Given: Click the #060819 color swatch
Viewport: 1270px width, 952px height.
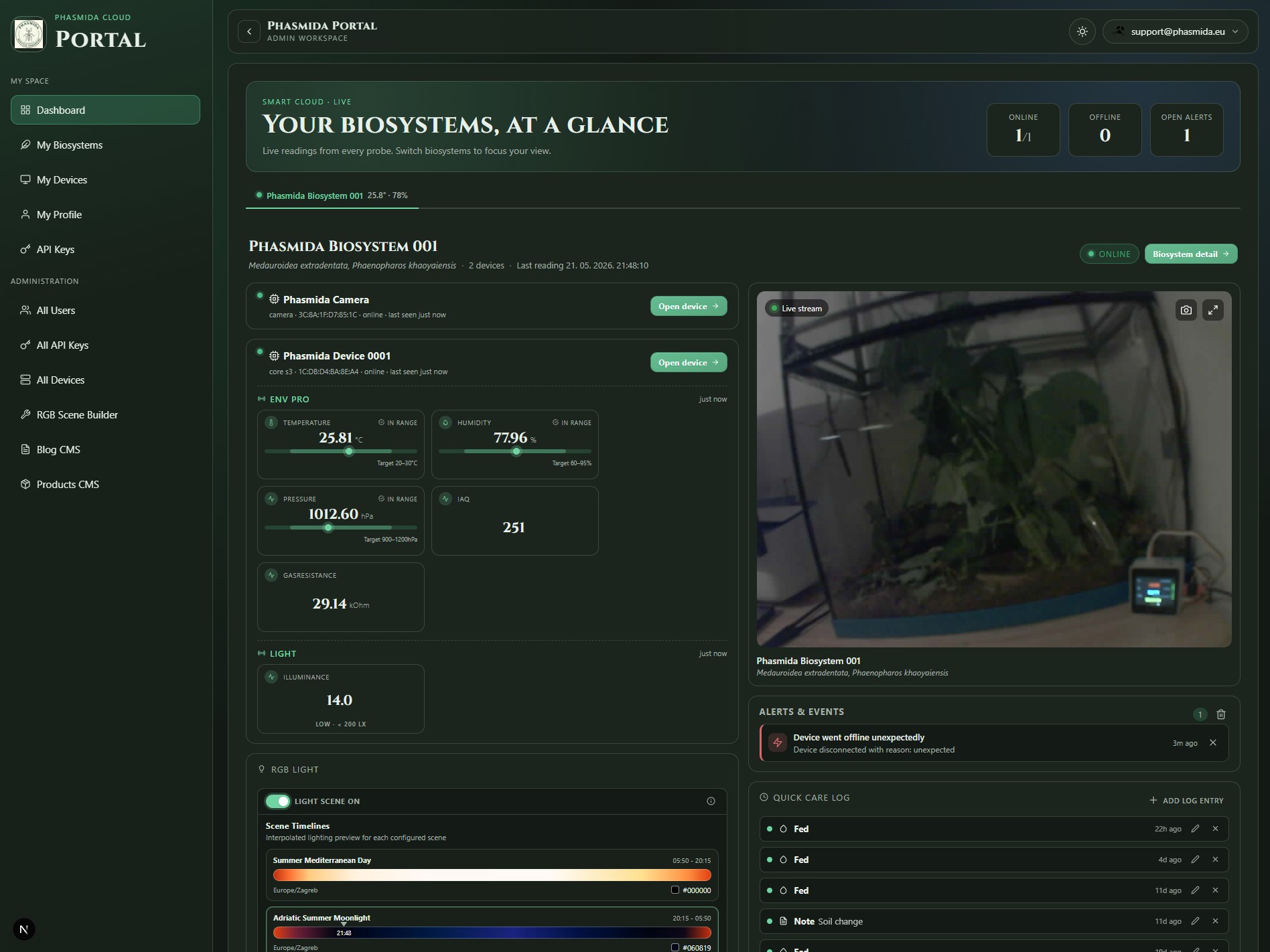Looking at the screenshot, I should tap(675, 948).
